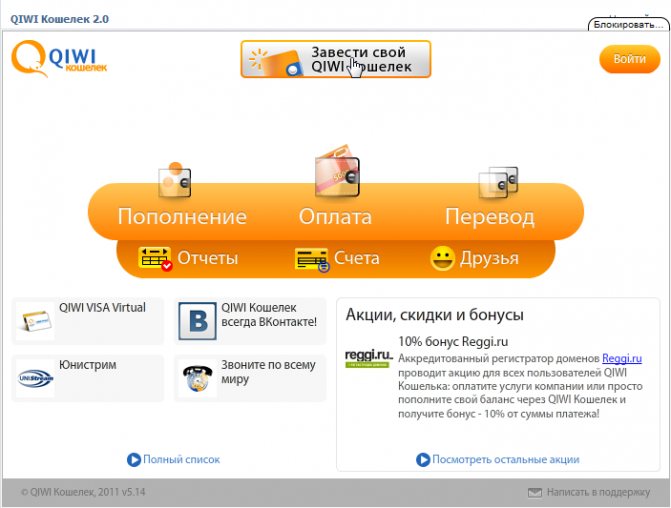Screen dimensions: 671x508
Task: Click the VISA card thumbnail icon
Action: tap(36, 321)
